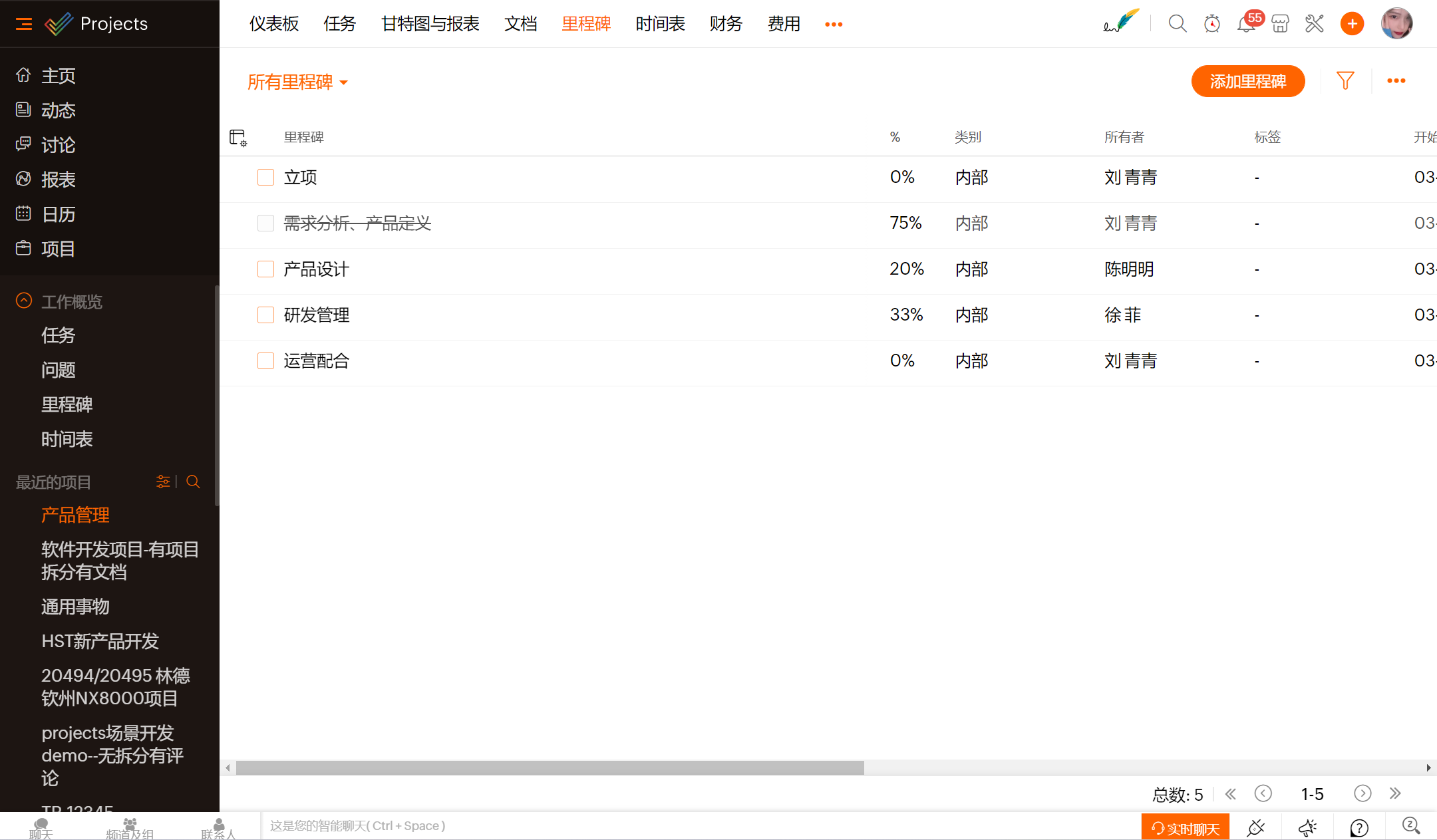
Task: Select the 运营配合 milestone checkbox
Action: coord(265,360)
